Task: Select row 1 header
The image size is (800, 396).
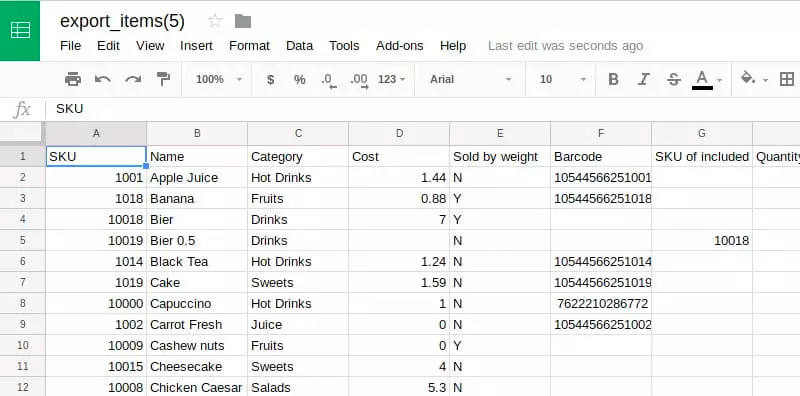Action: (x=22, y=156)
